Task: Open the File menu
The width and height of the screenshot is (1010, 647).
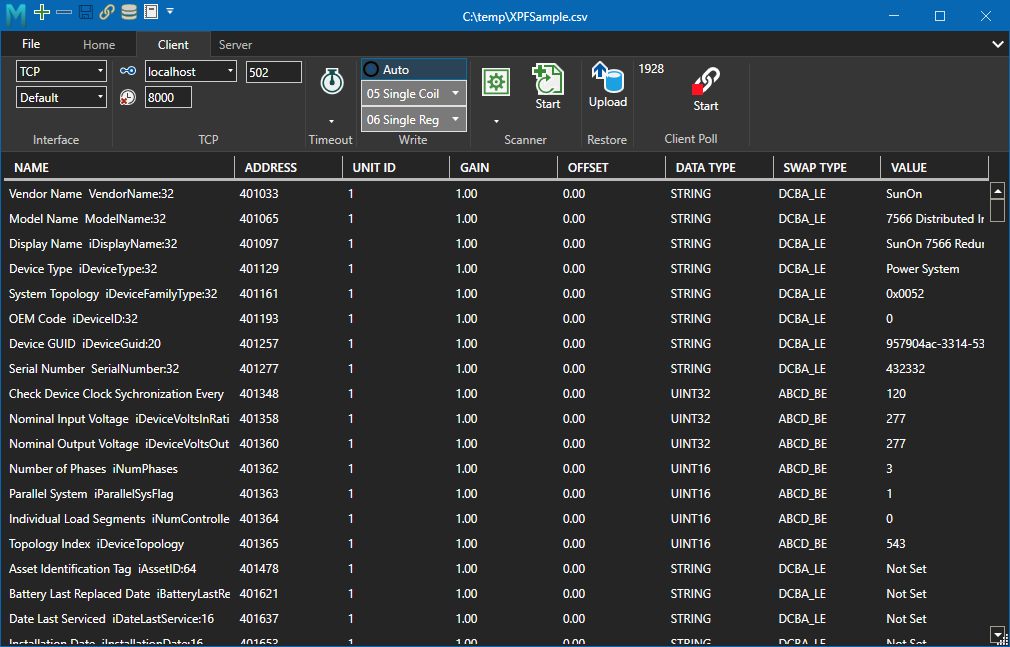Action: pos(31,44)
